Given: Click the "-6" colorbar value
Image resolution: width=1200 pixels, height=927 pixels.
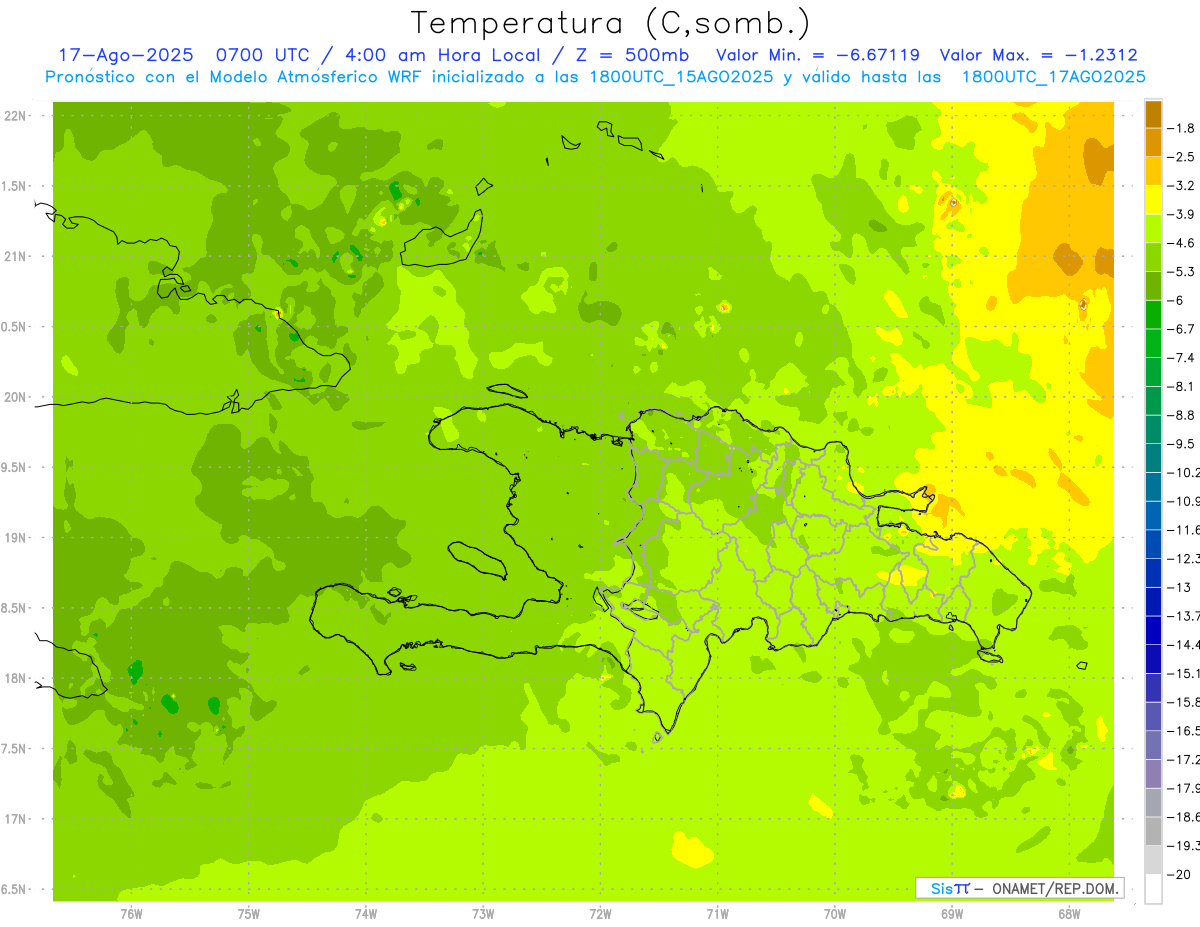Looking at the screenshot, I should pos(1177,300).
